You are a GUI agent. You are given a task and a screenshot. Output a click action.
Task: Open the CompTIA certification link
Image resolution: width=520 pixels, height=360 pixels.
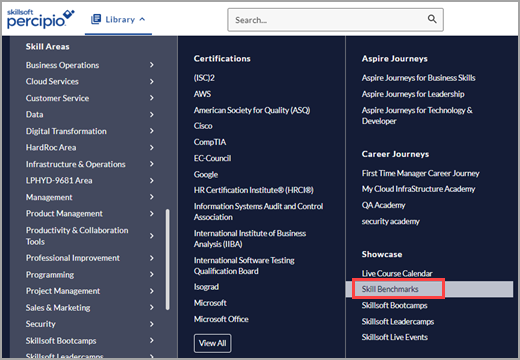click(210, 142)
